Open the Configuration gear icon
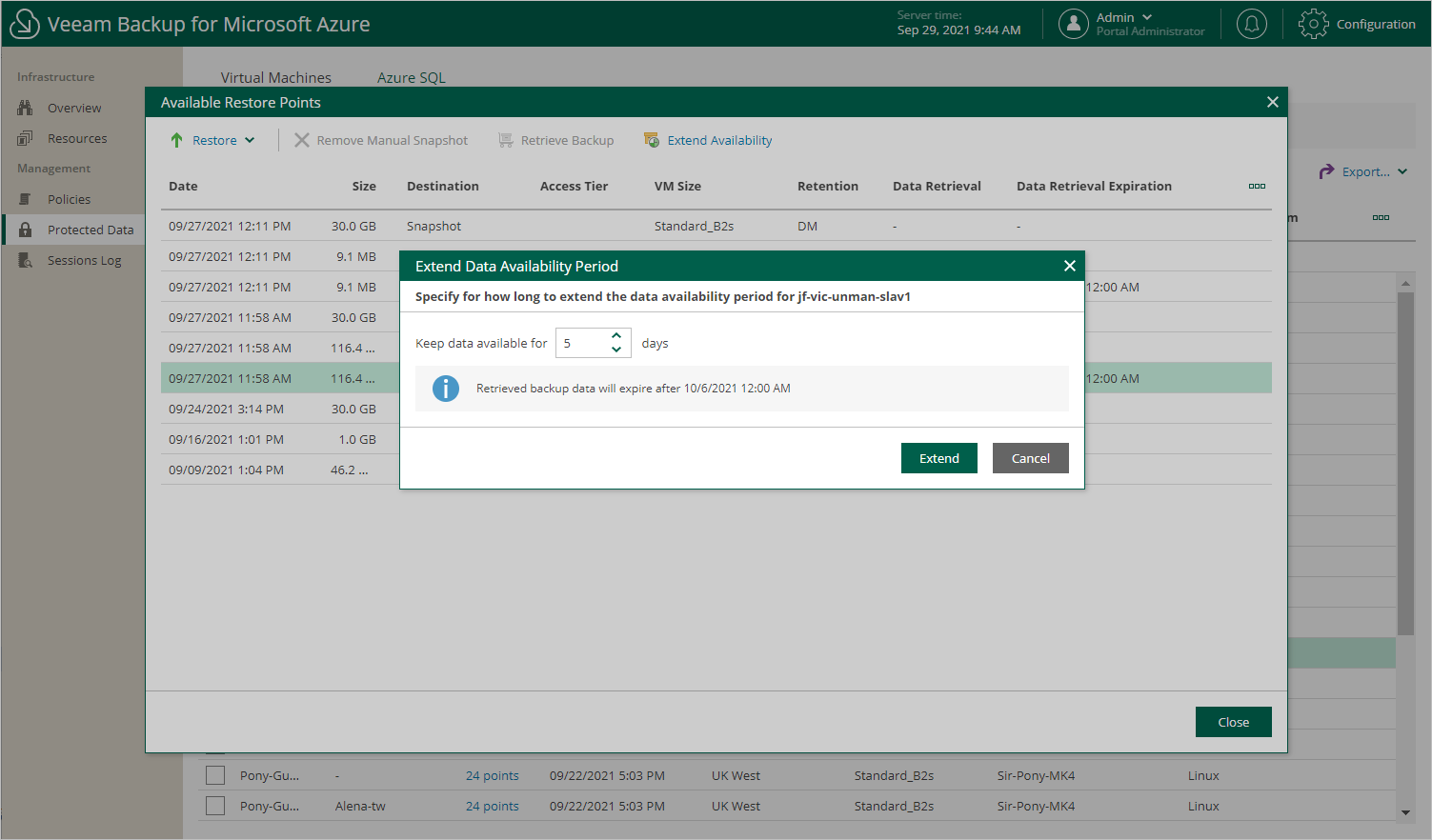The height and width of the screenshot is (840, 1432). pyautogui.click(x=1313, y=24)
